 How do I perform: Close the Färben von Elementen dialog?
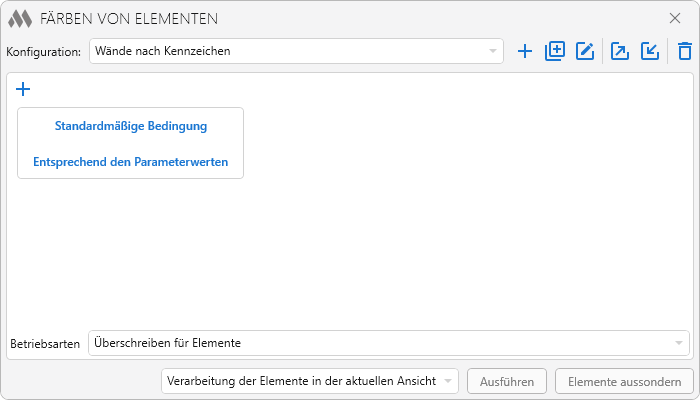(x=675, y=18)
